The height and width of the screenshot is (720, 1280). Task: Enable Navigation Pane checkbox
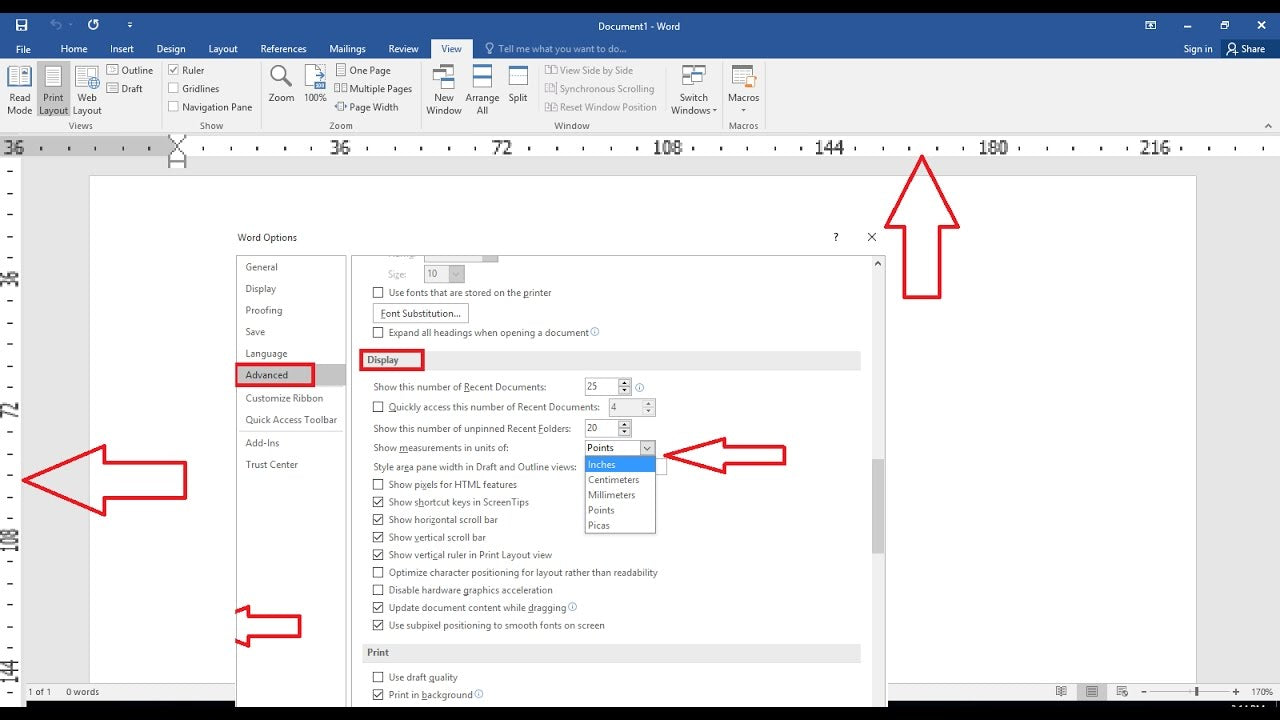[x=173, y=107]
